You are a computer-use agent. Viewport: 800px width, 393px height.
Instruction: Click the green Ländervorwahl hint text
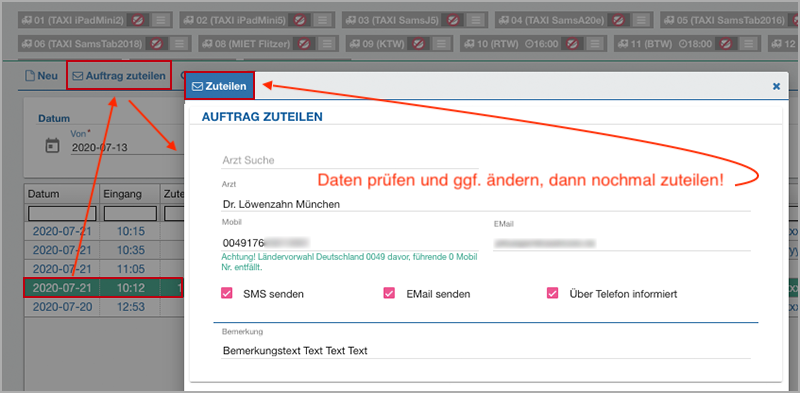348,262
